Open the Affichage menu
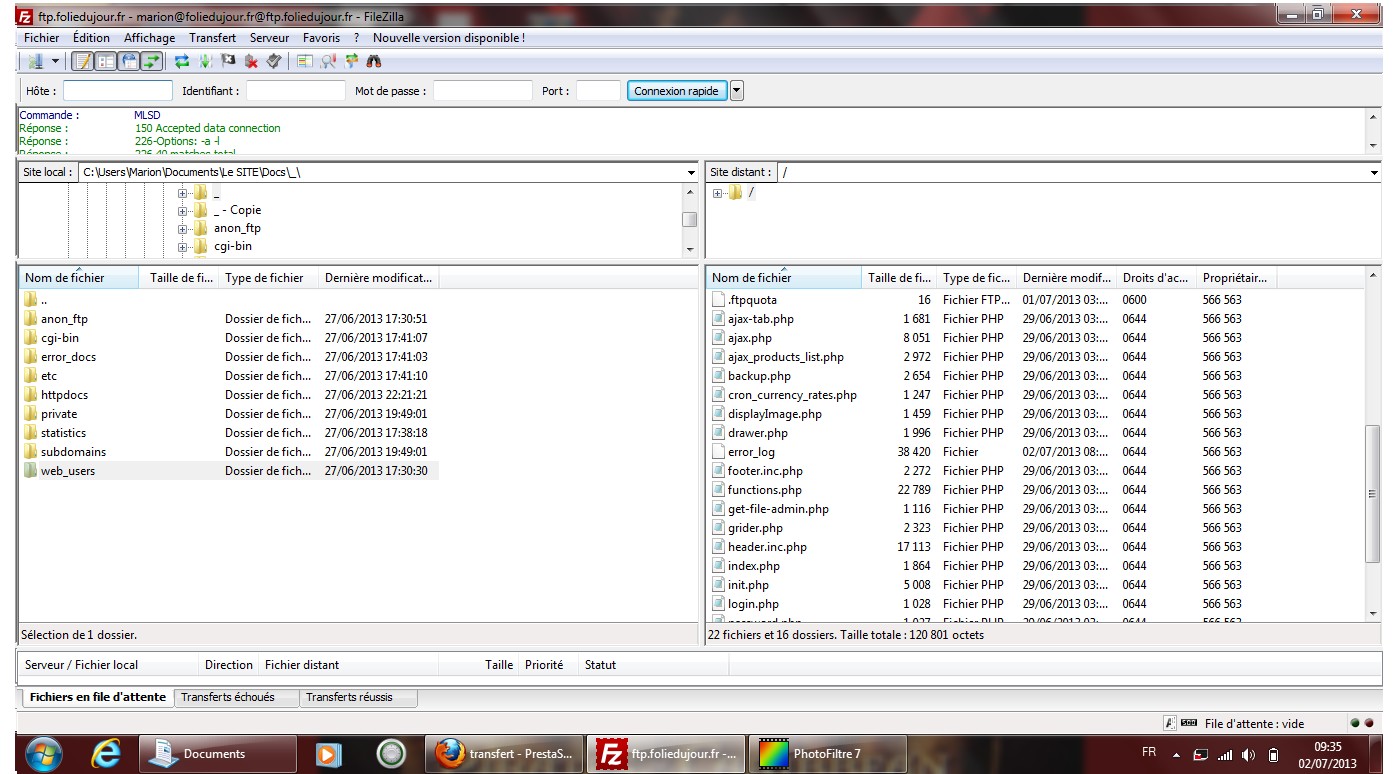1400x774 pixels. (x=149, y=38)
